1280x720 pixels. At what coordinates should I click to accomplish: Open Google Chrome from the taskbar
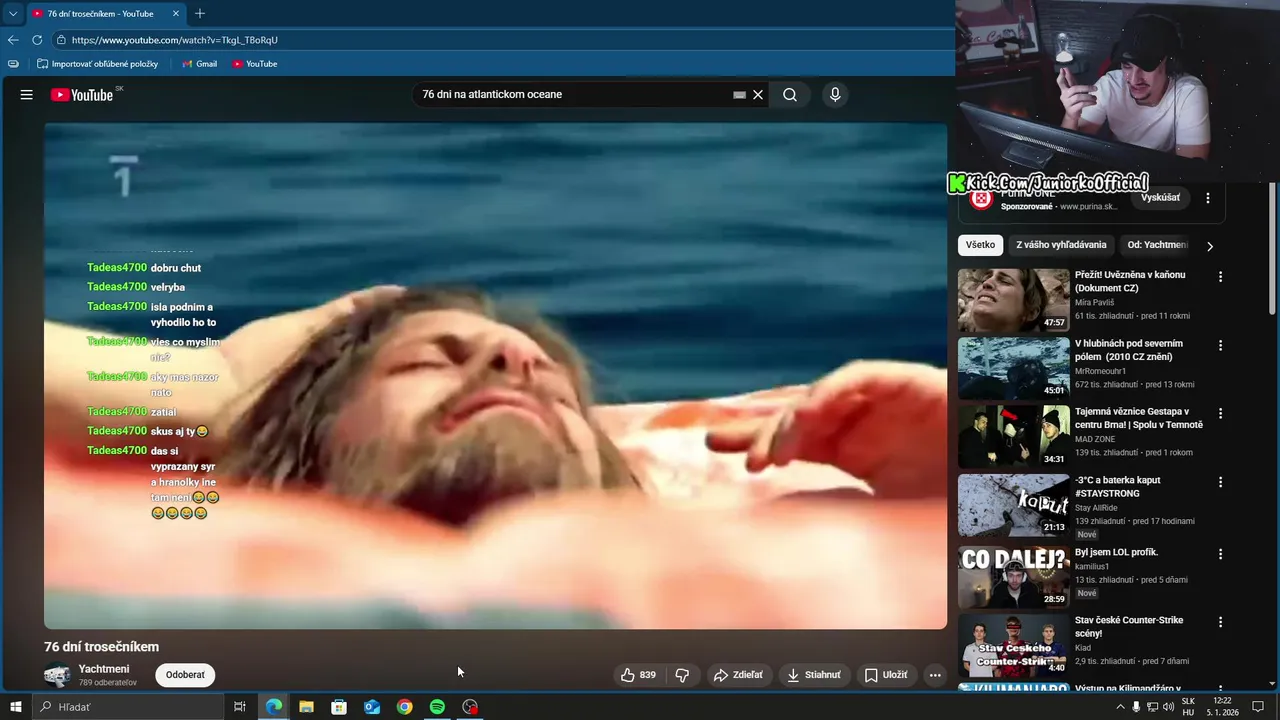point(404,707)
